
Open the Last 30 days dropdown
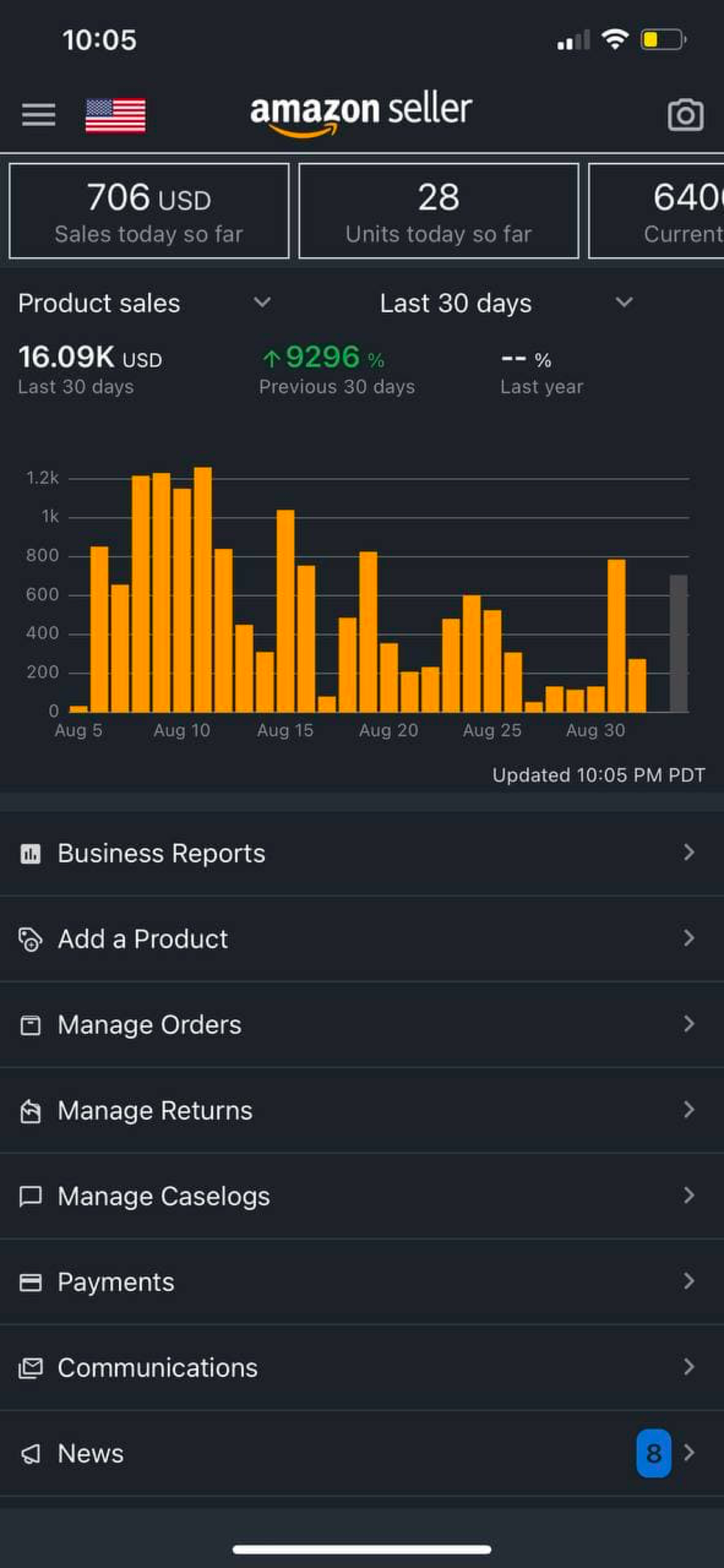coord(624,303)
